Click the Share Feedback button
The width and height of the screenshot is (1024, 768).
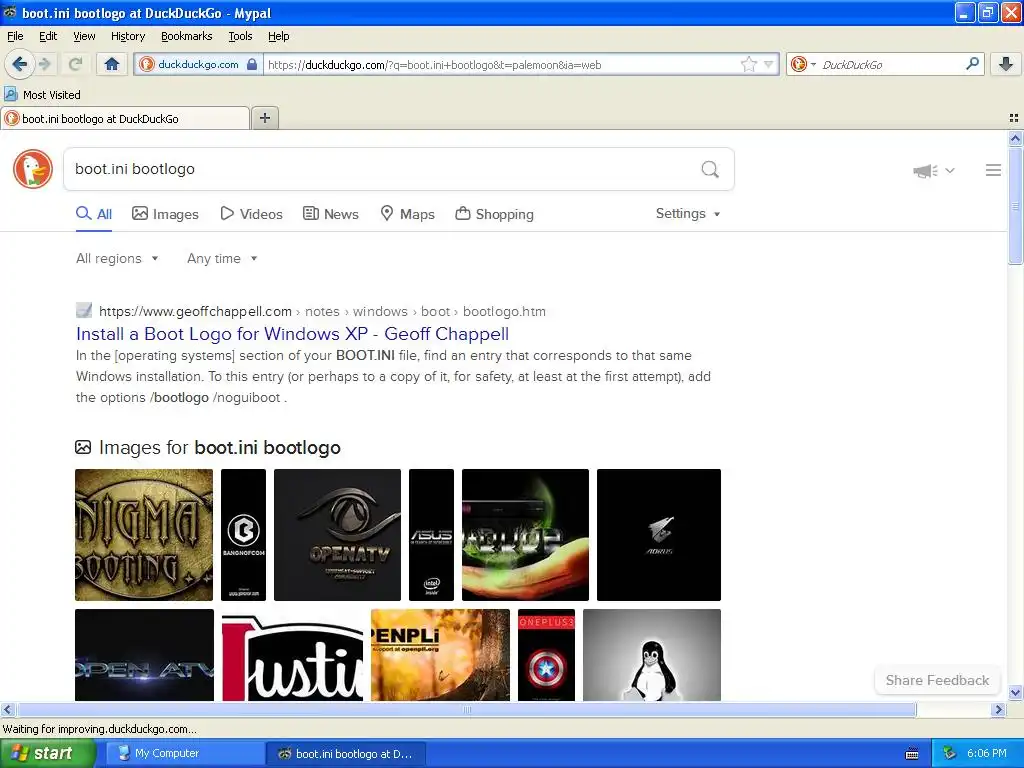(x=937, y=680)
